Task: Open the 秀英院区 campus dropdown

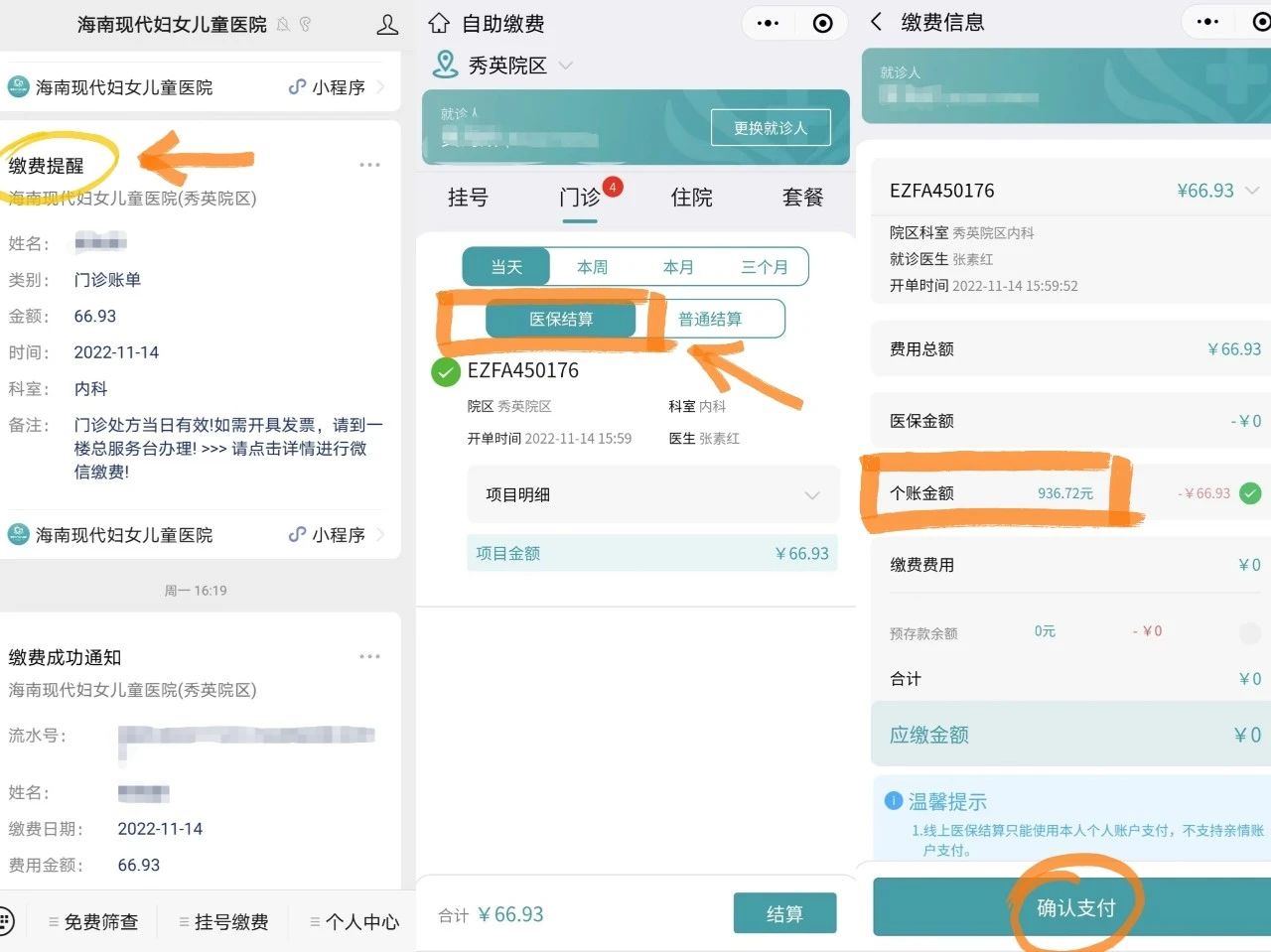Action: pyautogui.click(x=507, y=66)
